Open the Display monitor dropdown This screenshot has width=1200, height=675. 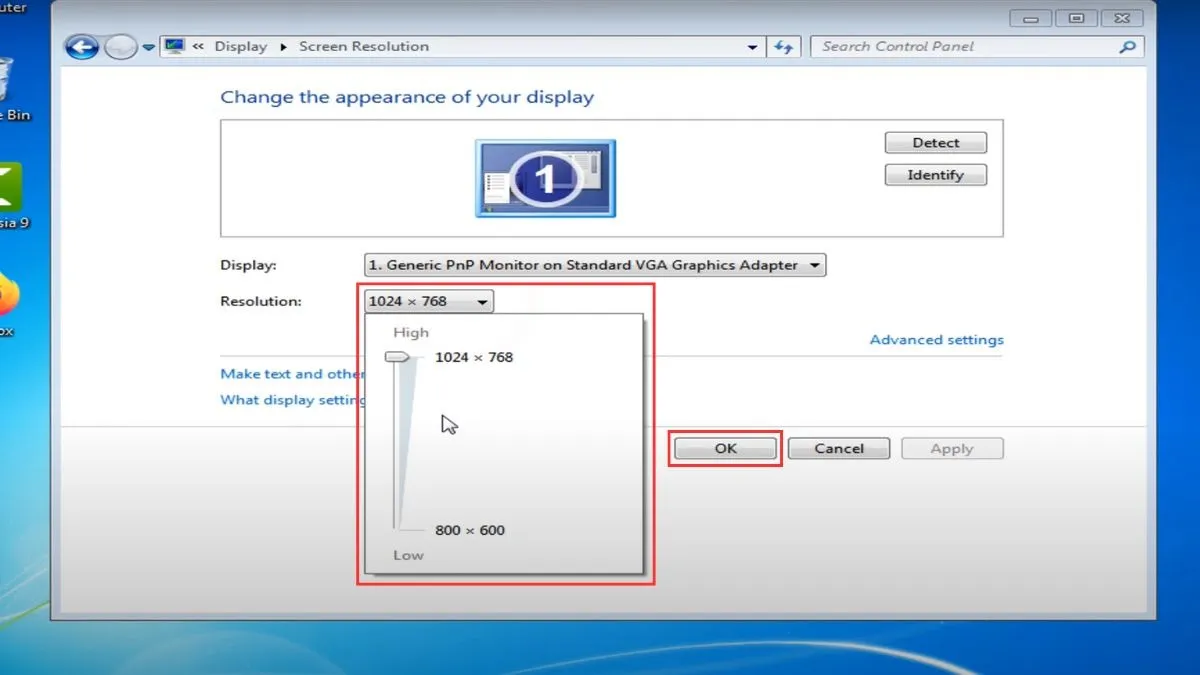click(x=595, y=265)
